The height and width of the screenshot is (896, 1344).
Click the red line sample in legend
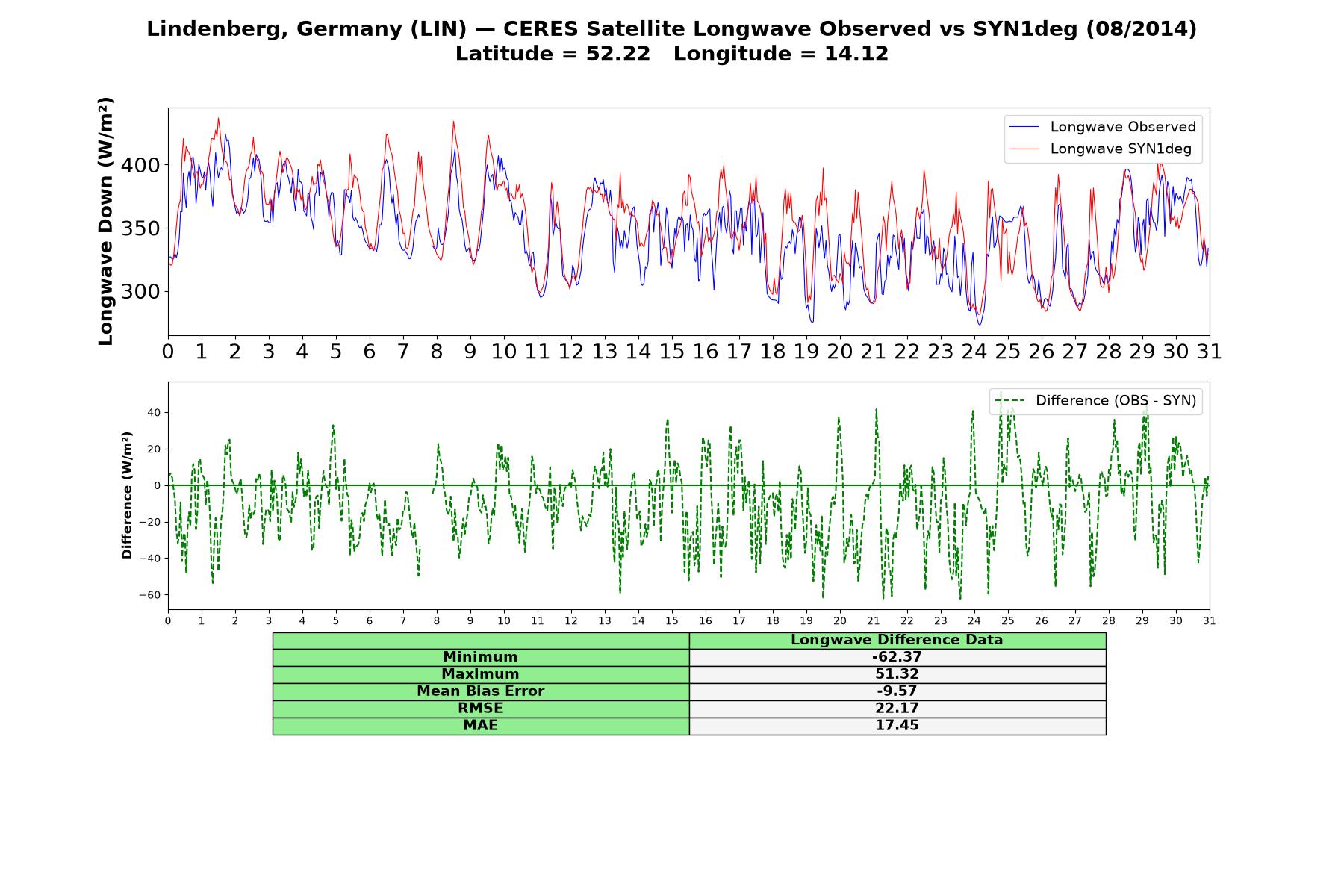click(1024, 149)
